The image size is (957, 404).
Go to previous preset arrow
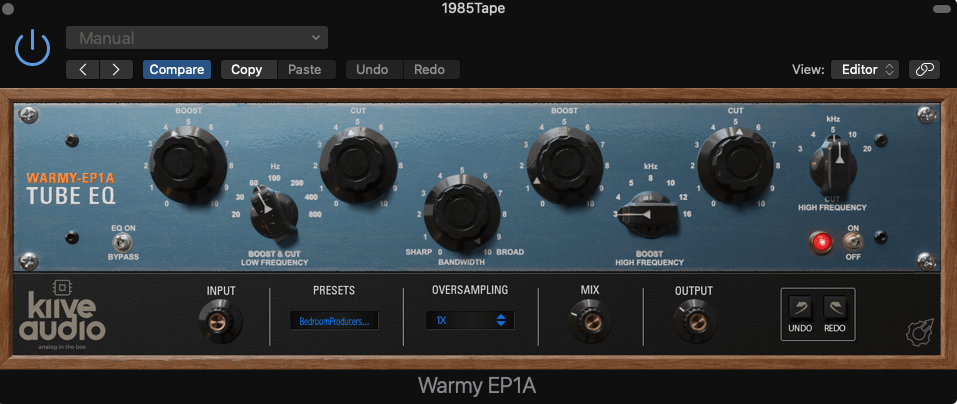[83, 70]
